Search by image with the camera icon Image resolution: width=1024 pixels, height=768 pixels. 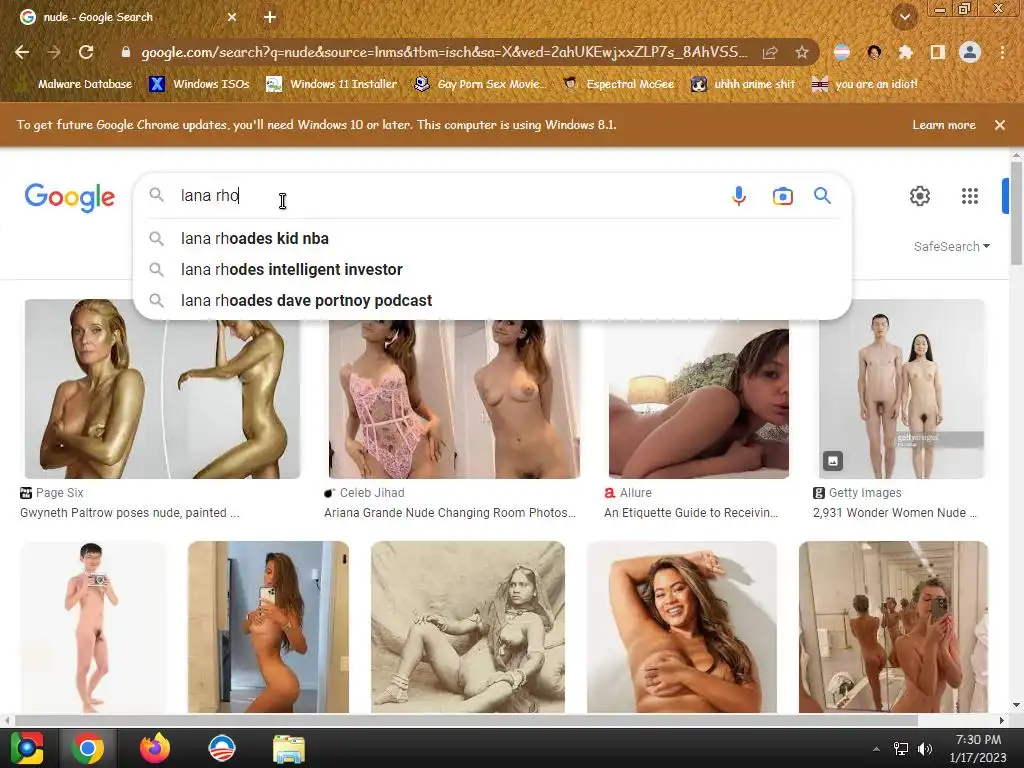tap(782, 196)
